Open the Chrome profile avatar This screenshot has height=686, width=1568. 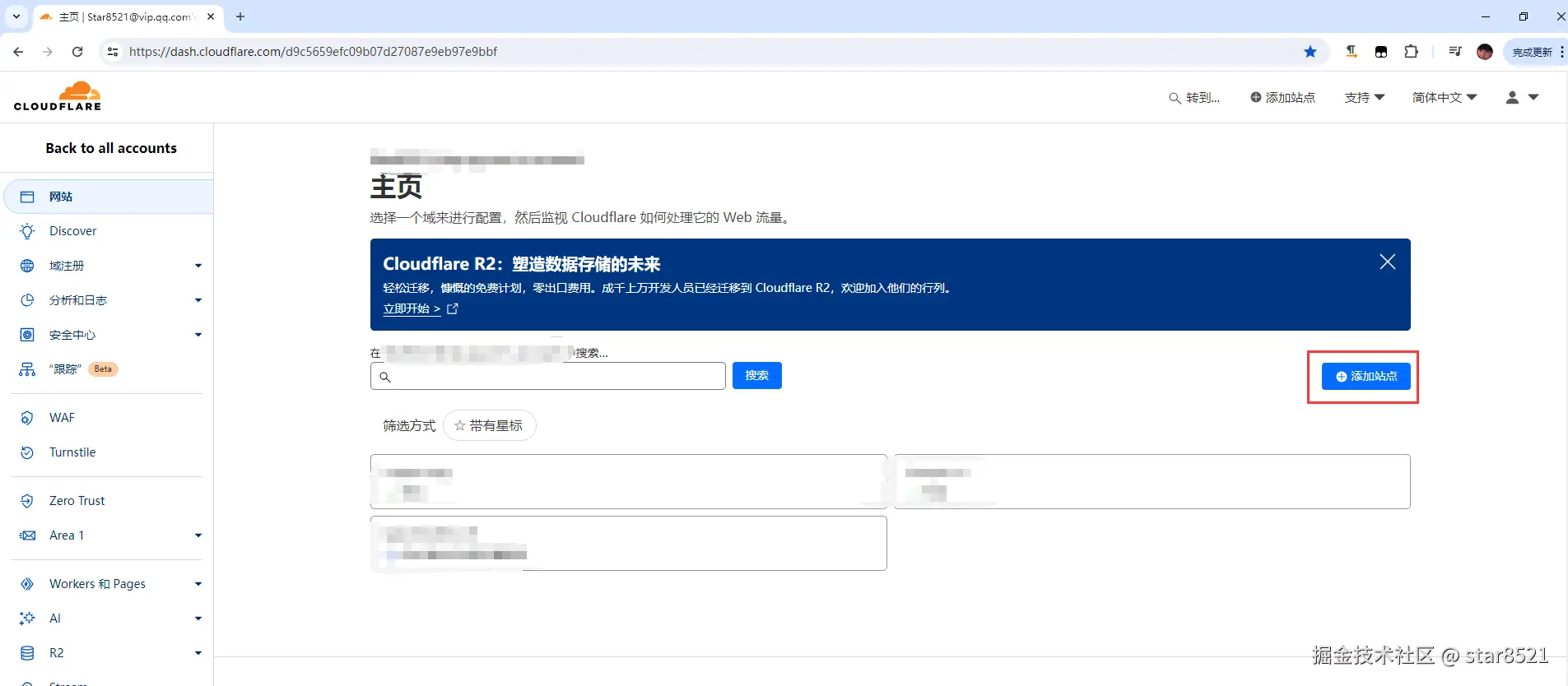[1485, 51]
